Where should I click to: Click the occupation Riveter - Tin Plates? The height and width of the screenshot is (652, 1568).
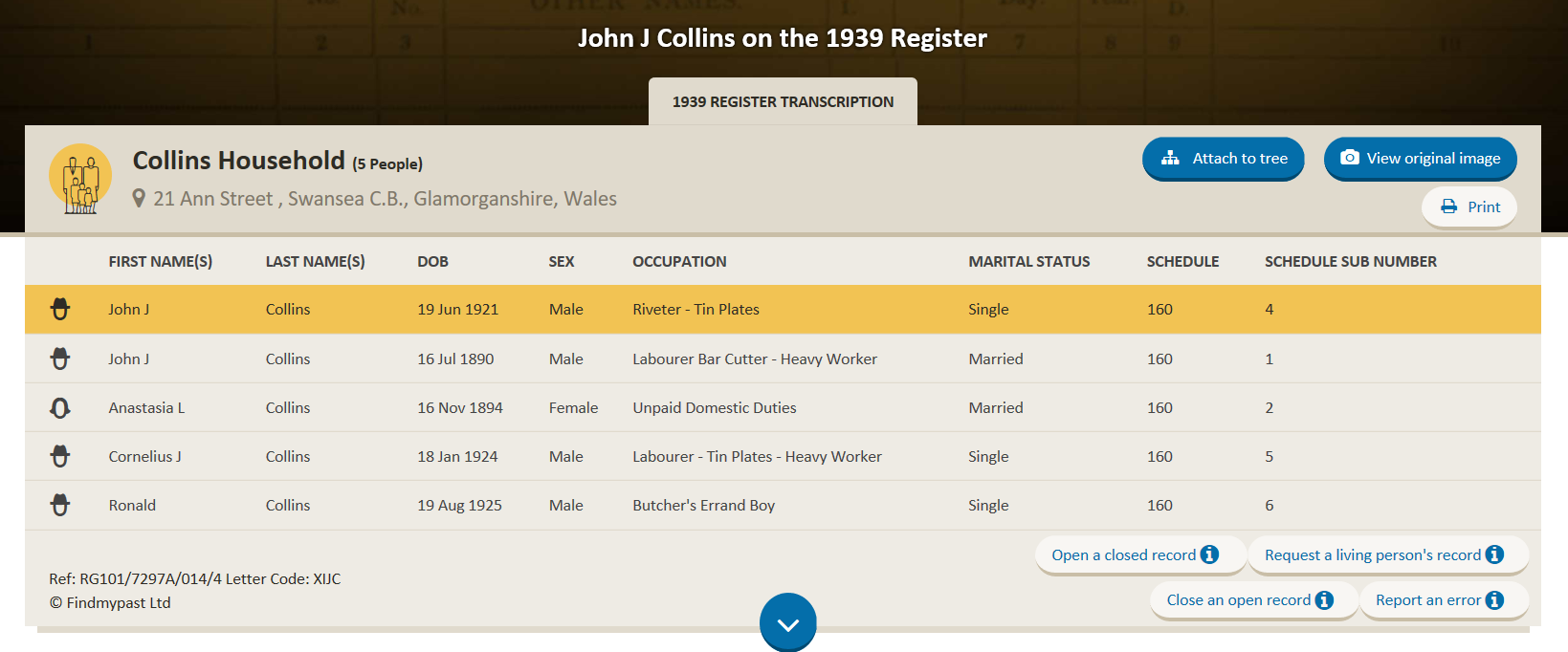pyautogui.click(x=696, y=309)
